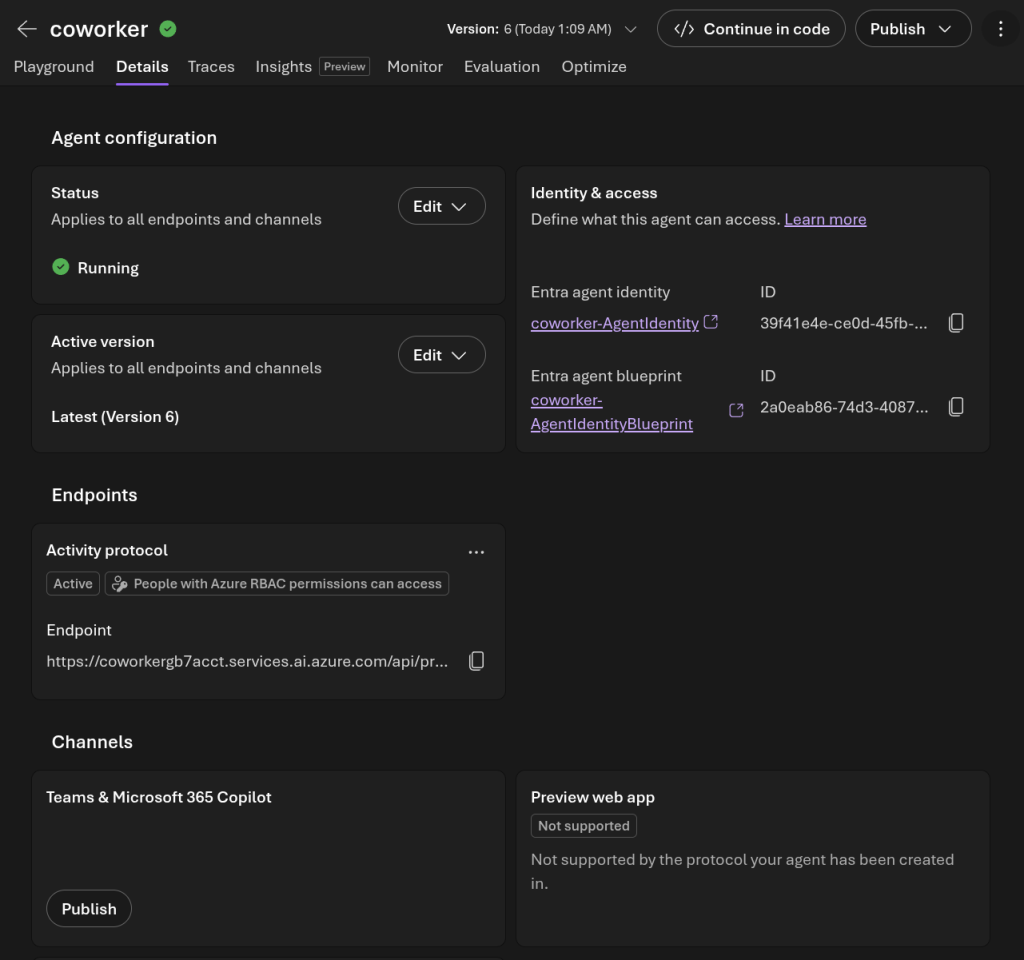Click the Latest (Version 6) text
This screenshot has width=1024, height=960.
[x=115, y=417]
